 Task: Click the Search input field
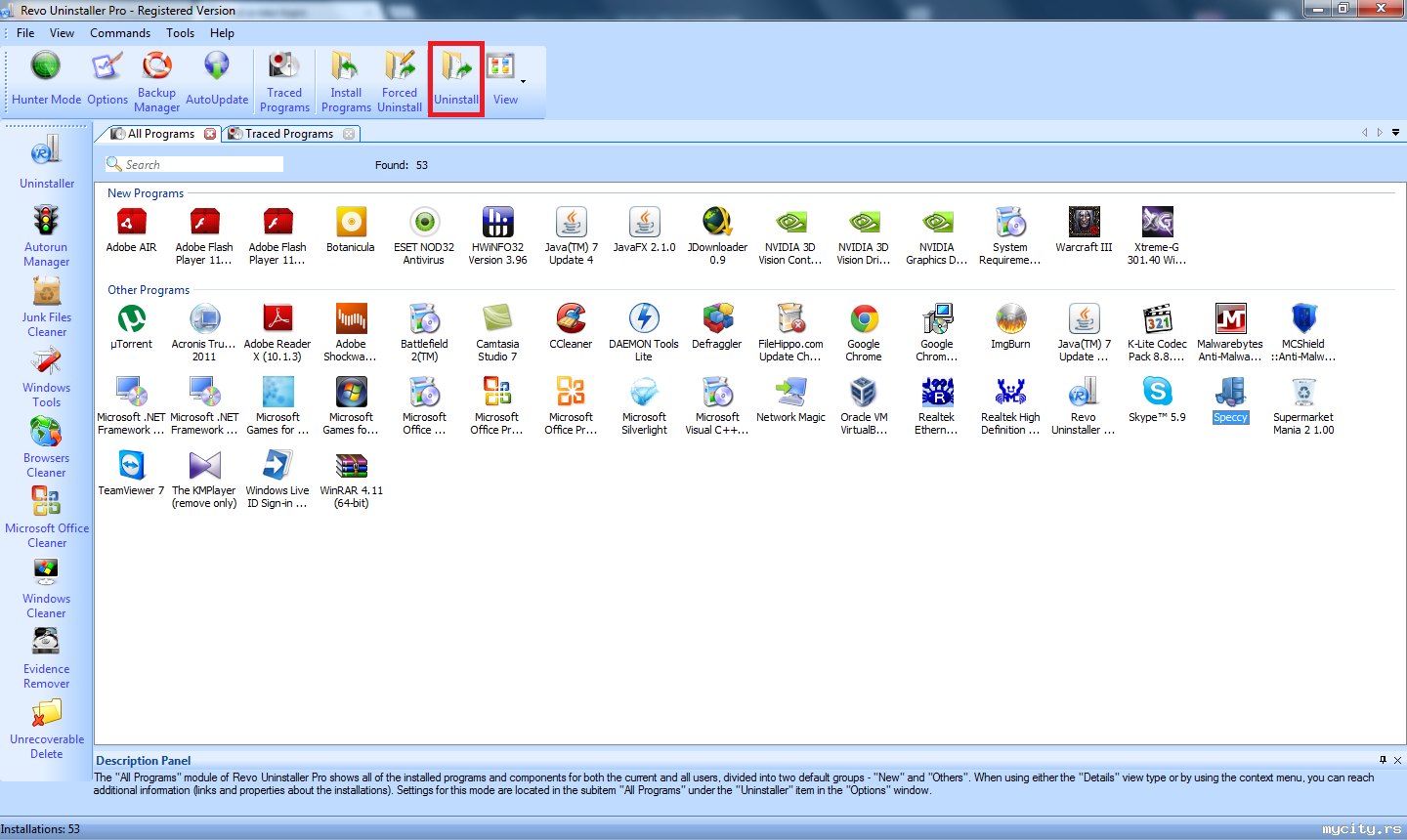tap(194, 165)
